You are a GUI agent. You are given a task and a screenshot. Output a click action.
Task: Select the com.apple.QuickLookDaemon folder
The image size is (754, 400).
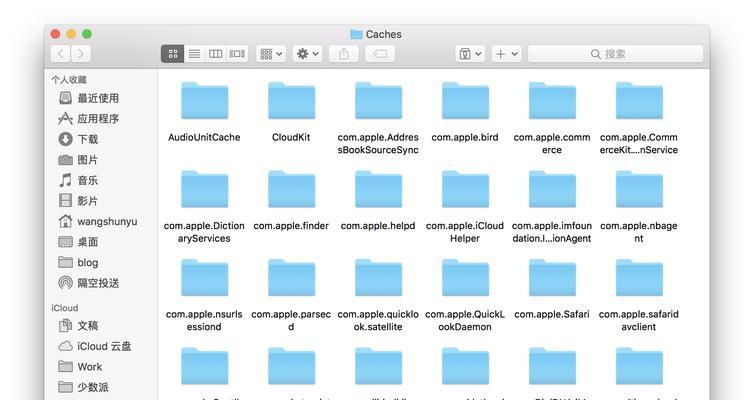(x=465, y=278)
